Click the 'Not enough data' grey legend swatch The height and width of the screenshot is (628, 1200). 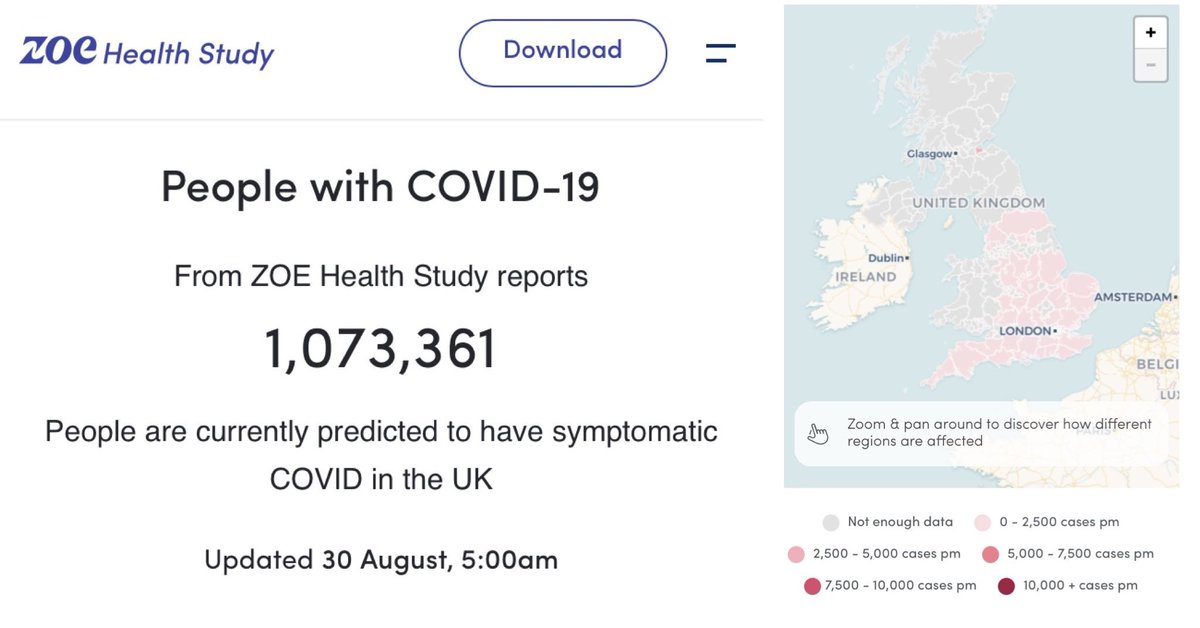[830, 522]
